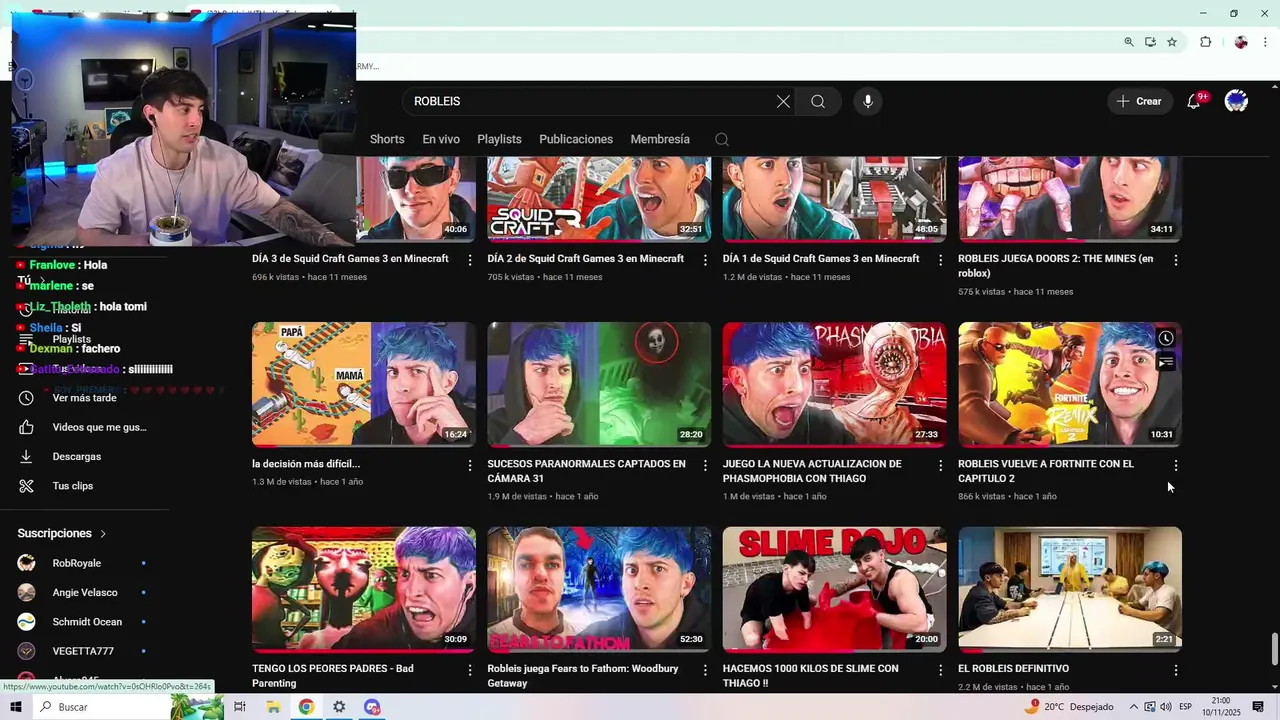Click the Chrome zoom magnifier icon
1280x720 pixels.
pos(1129,42)
